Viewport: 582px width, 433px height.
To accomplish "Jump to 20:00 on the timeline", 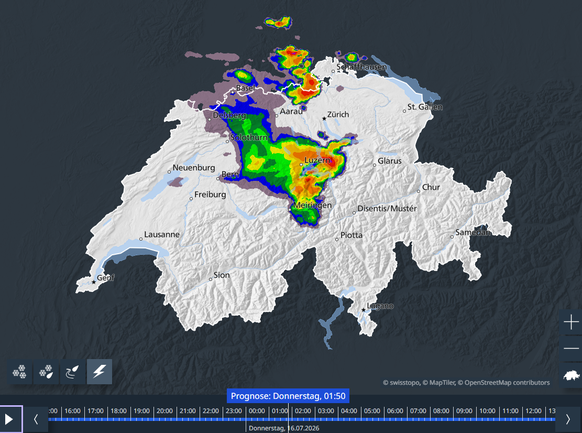I will click(x=164, y=411).
